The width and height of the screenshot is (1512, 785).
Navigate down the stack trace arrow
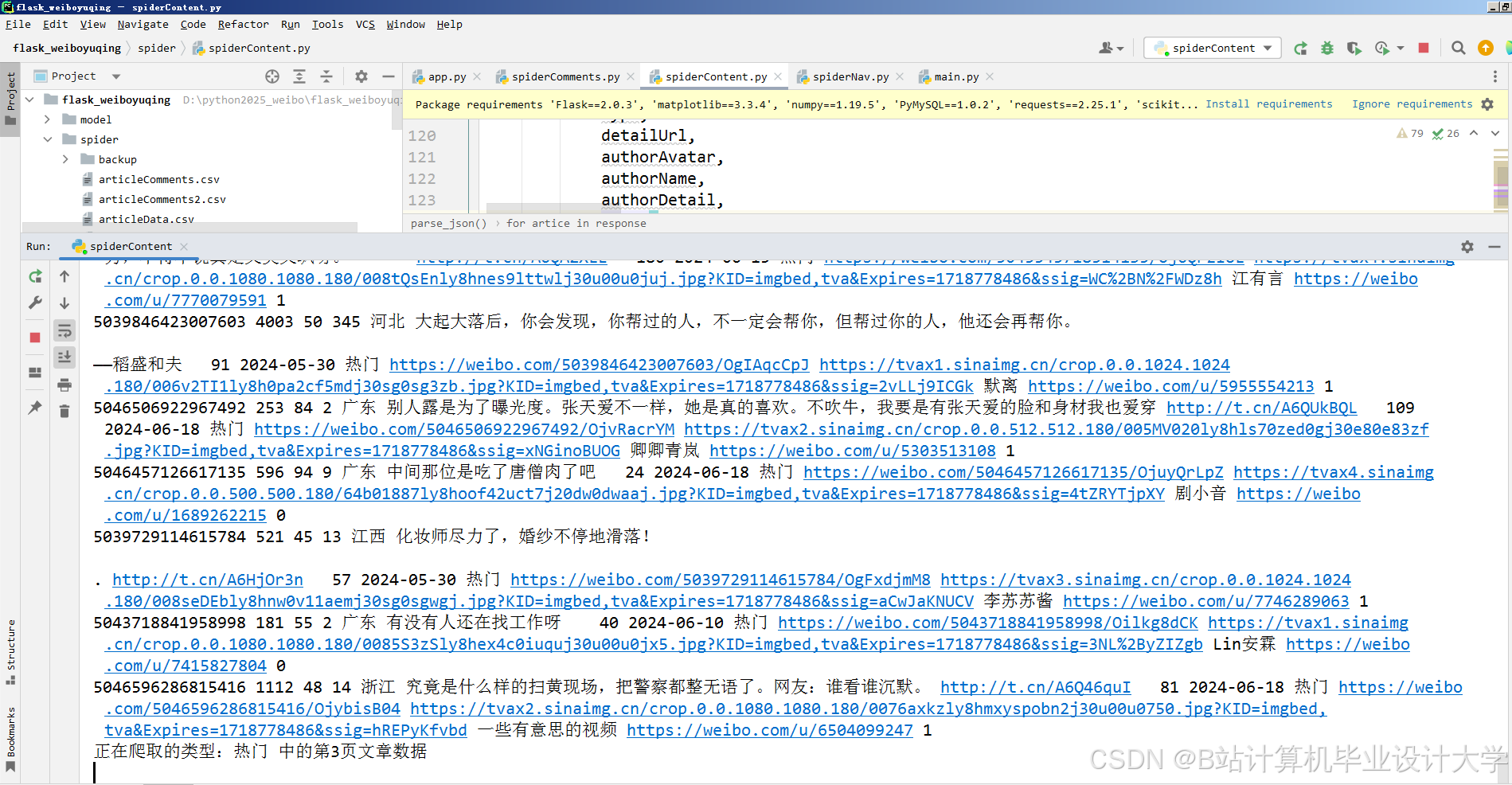(x=64, y=303)
